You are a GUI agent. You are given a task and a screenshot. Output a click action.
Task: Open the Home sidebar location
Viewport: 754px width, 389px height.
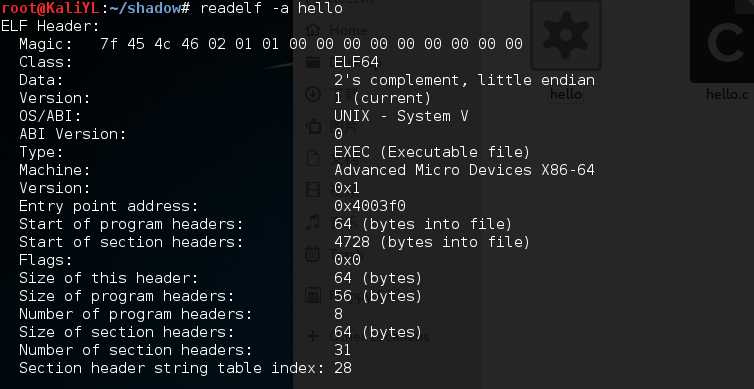pos(313,30)
